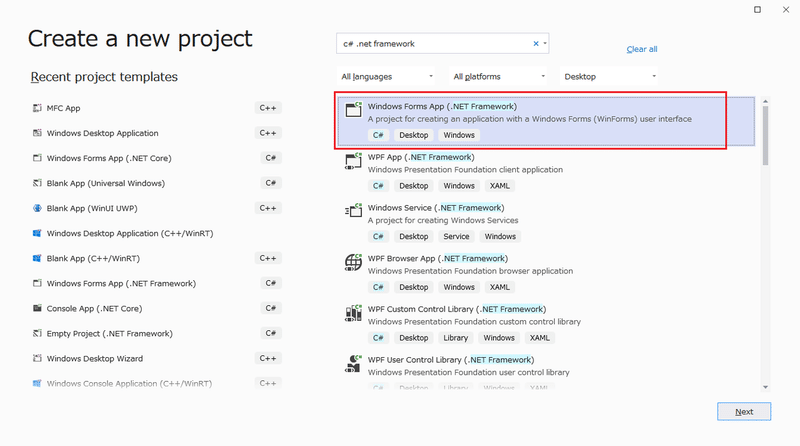Viewport: 800px width, 446px height.
Task: Click the Blank App (WinUI UWP) icon
Action: 37,208
